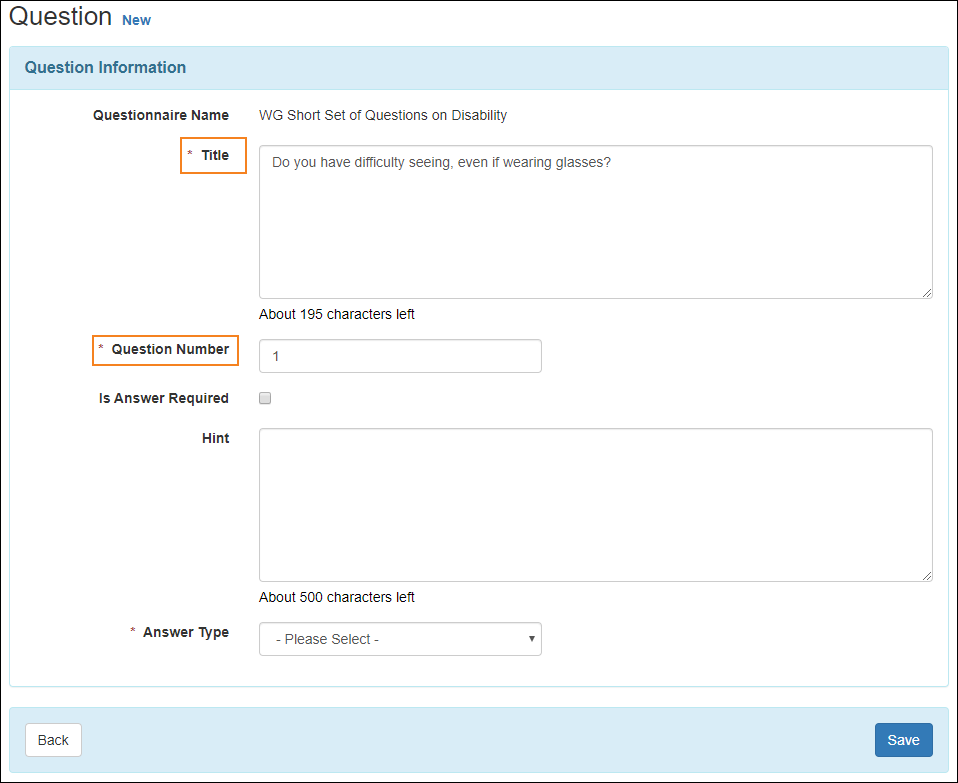Click the Is Answer Required label
Viewport: 958px width, 783px height.
pos(164,398)
